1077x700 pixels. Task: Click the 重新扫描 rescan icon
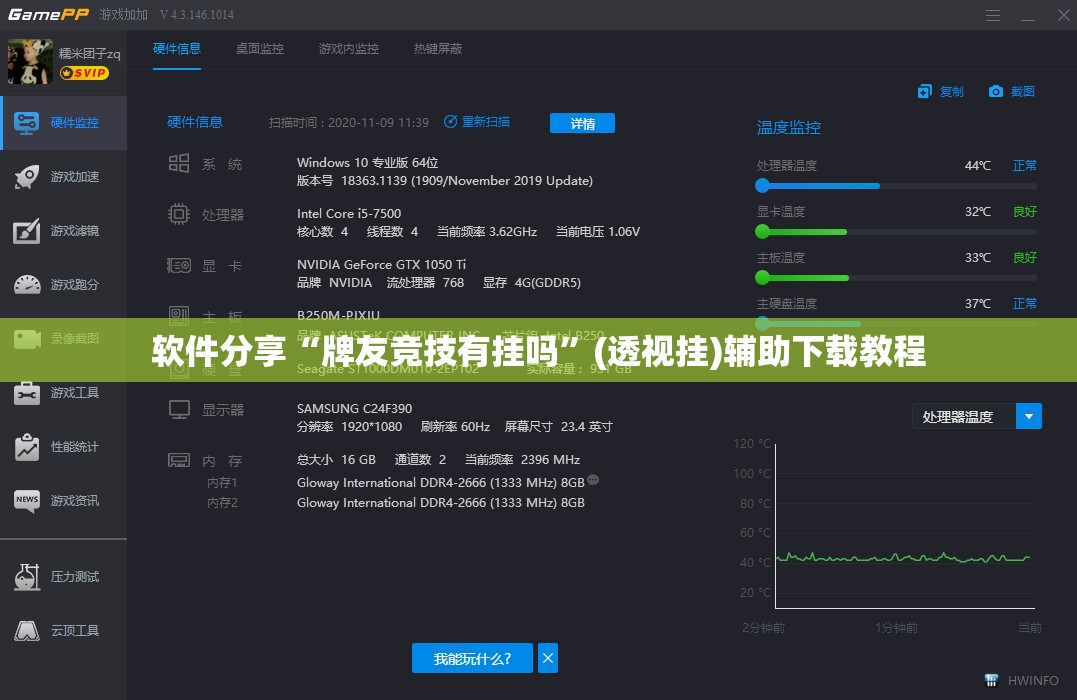point(451,122)
